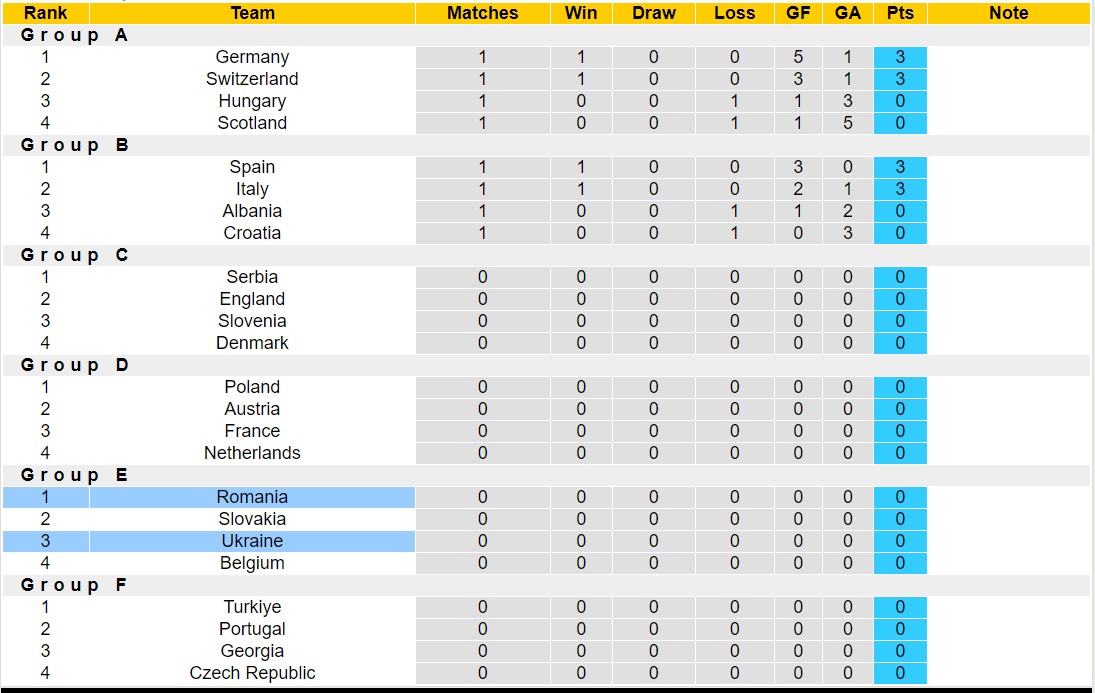This screenshot has width=1095, height=693.
Task: Open the Germany team entry
Action: [252, 57]
